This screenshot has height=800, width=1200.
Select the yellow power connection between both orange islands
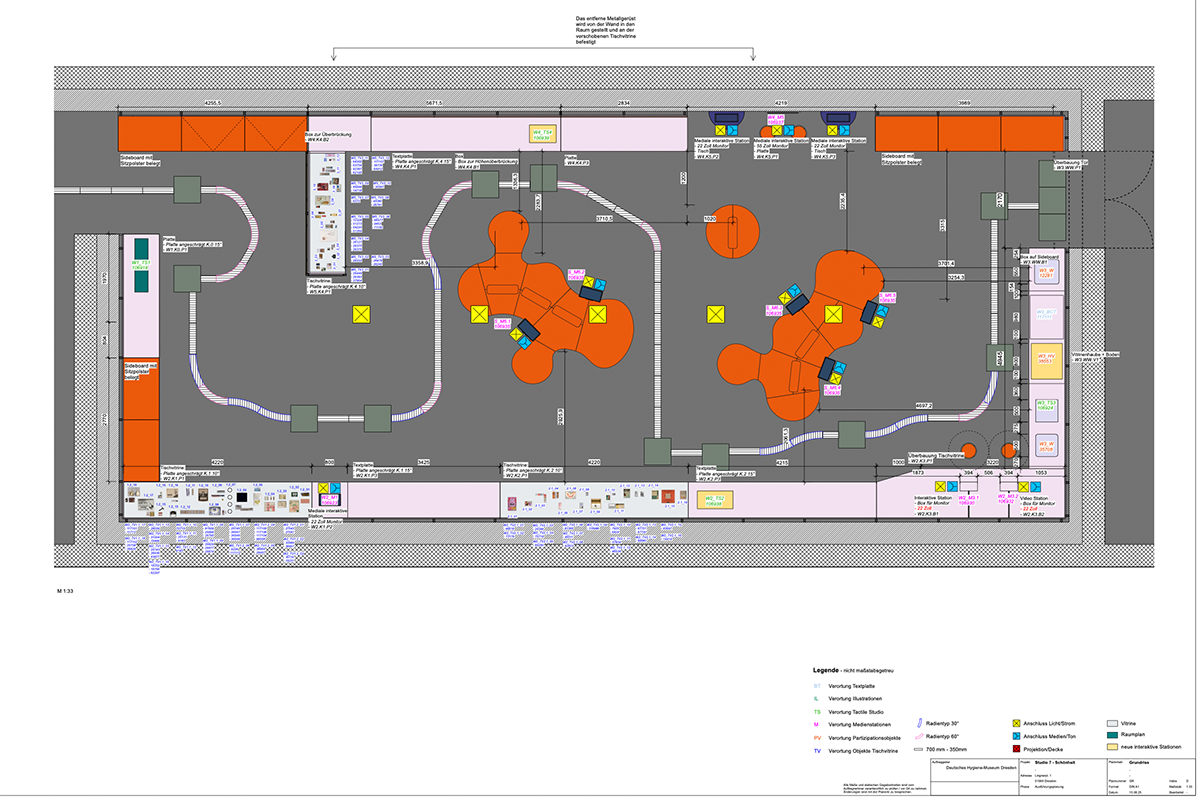(x=715, y=315)
